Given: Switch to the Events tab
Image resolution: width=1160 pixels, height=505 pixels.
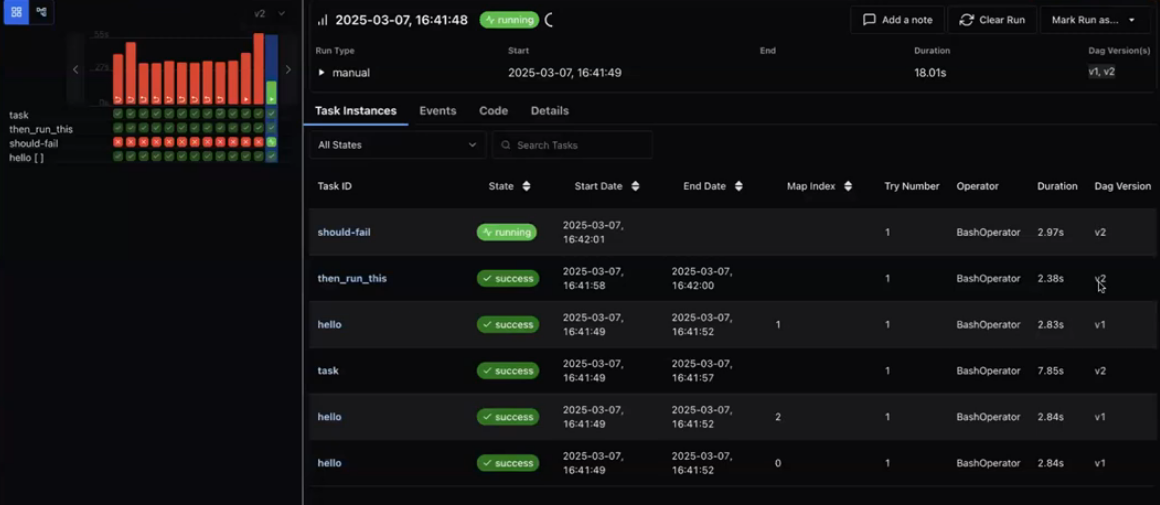Looking at the screenshot, I should tap(437, 111).
